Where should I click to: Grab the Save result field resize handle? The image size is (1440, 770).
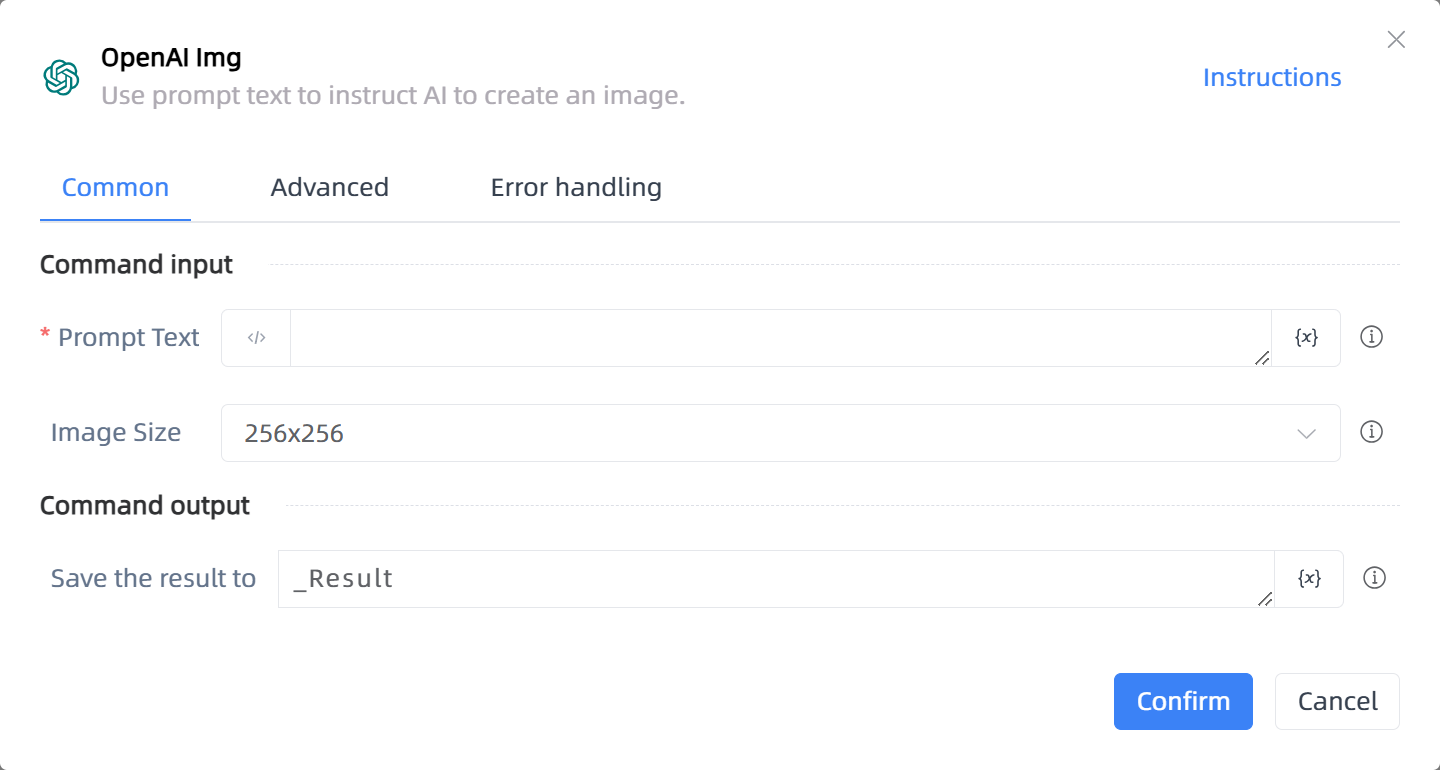tap(1265, 598)
